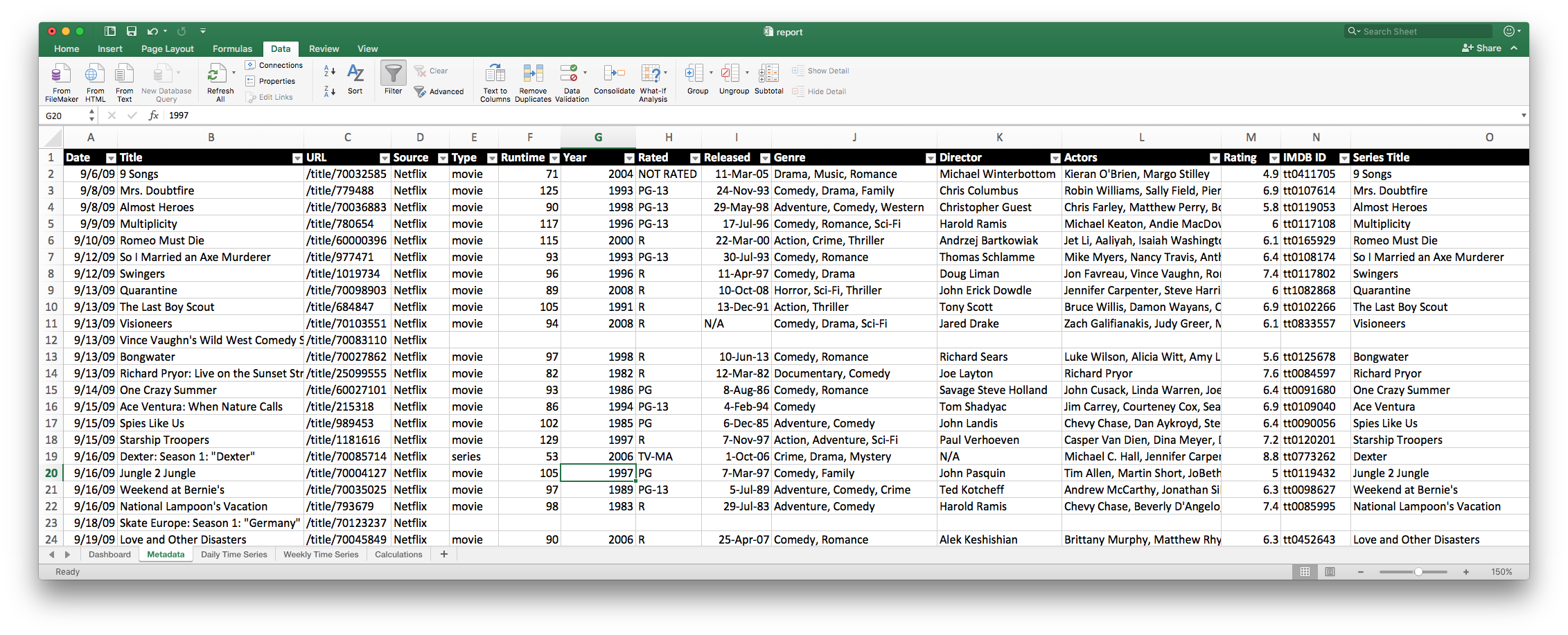Open Advanced filter options
The width and height of the screenshot is (1568, 635).
click(439, 91)
